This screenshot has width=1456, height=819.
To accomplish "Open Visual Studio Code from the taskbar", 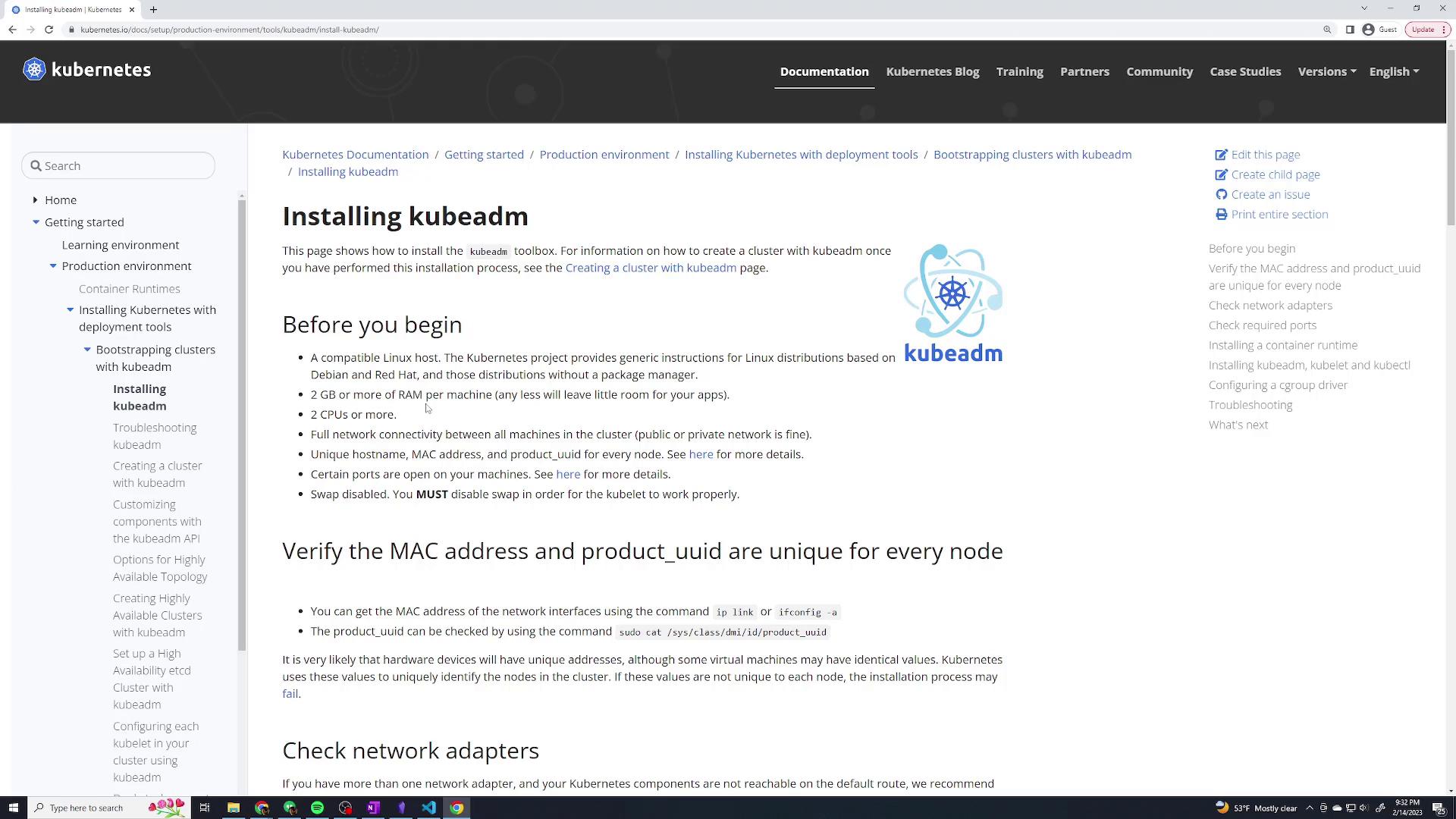I will tap(428, 808).
